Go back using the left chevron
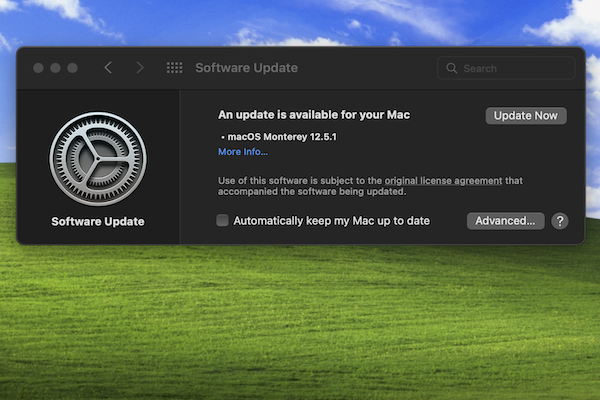This screenshot has height=400, width=600. click(x=108, y=68)
